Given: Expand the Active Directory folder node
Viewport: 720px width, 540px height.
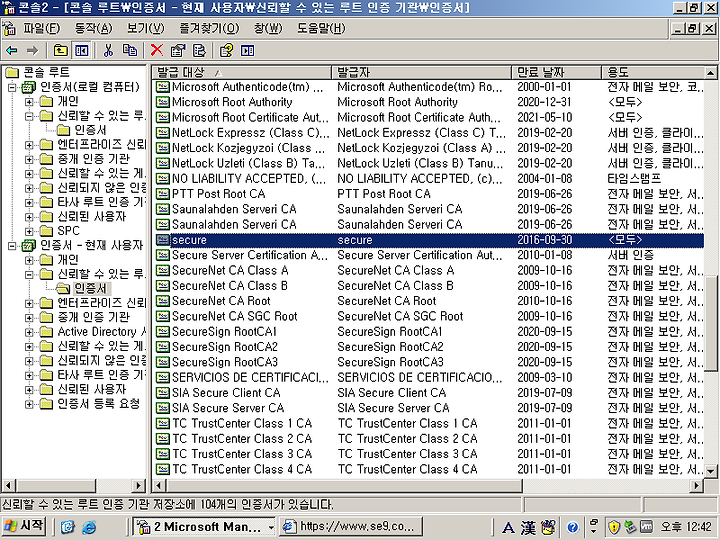Looking at the screenshot, I should (x=29, y=332).
